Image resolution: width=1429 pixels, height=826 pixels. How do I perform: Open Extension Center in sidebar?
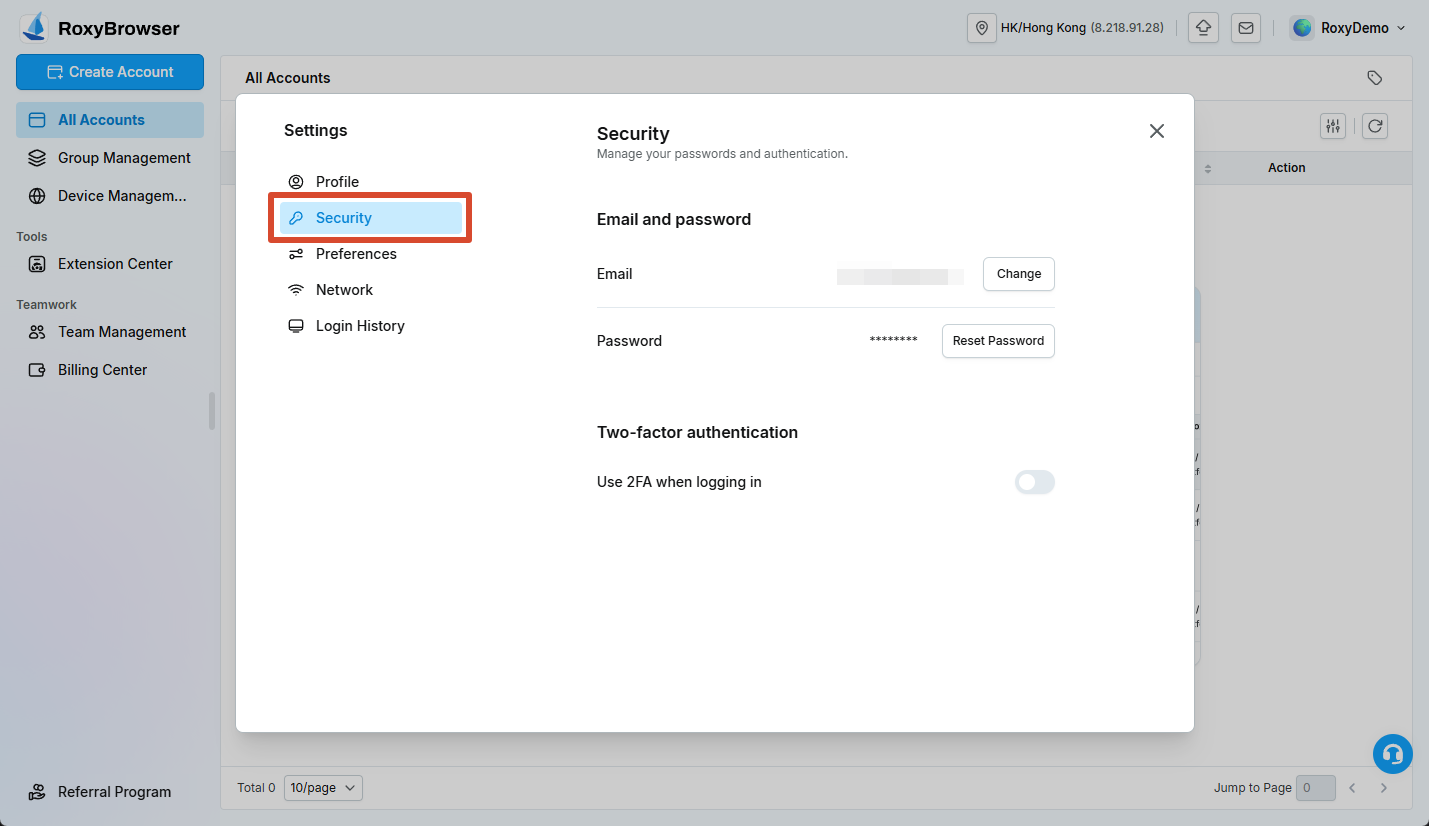point(110,264)
